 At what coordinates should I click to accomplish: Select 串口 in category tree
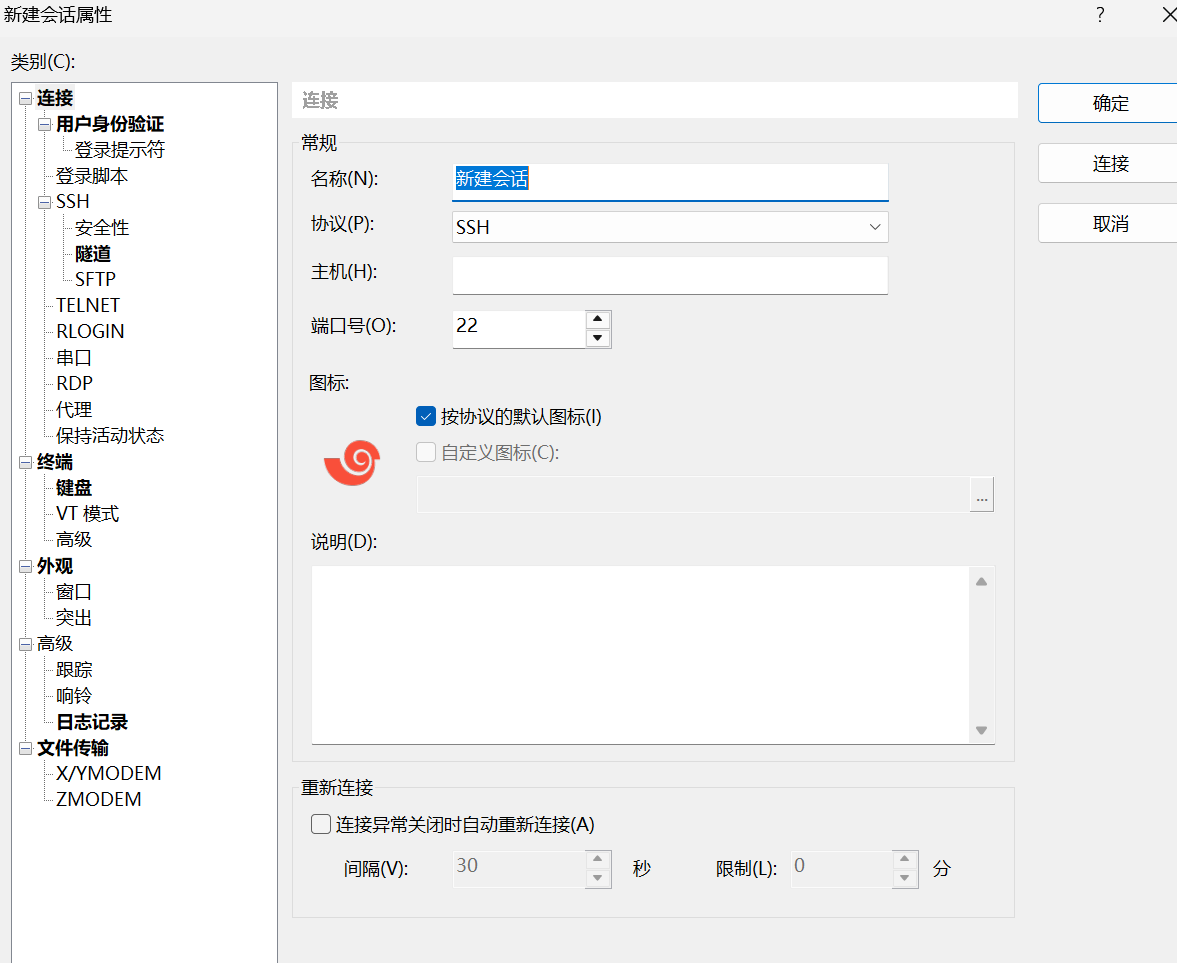pos(74,357)
